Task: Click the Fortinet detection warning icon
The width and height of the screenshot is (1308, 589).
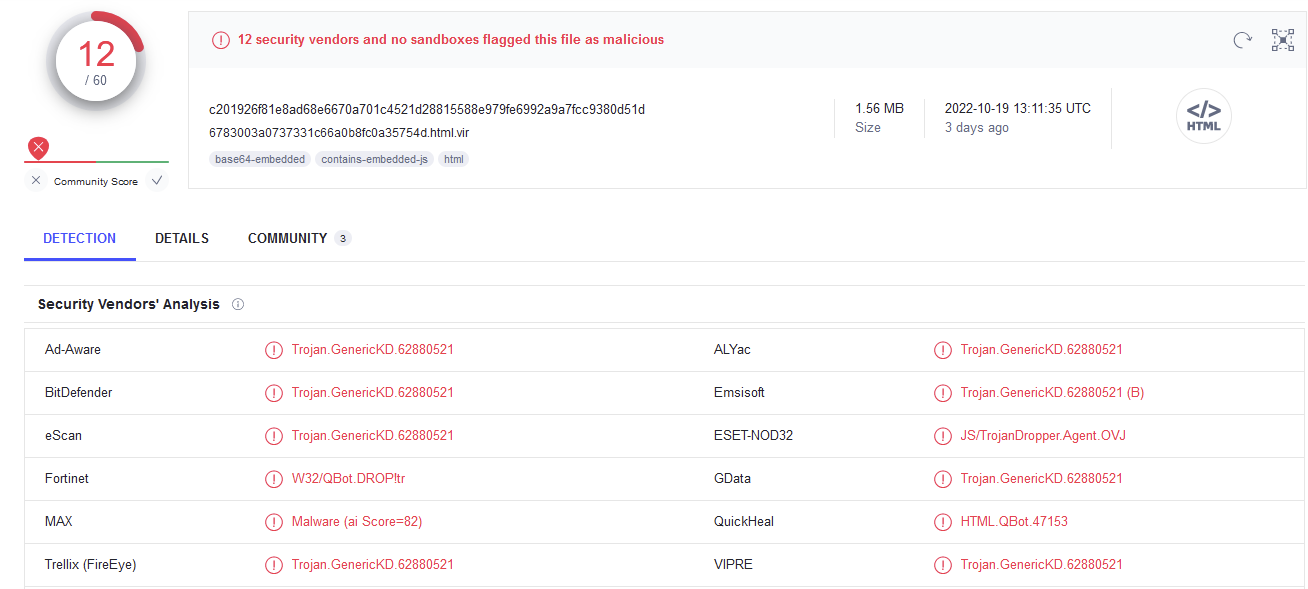Action: (x=273, y=479)
